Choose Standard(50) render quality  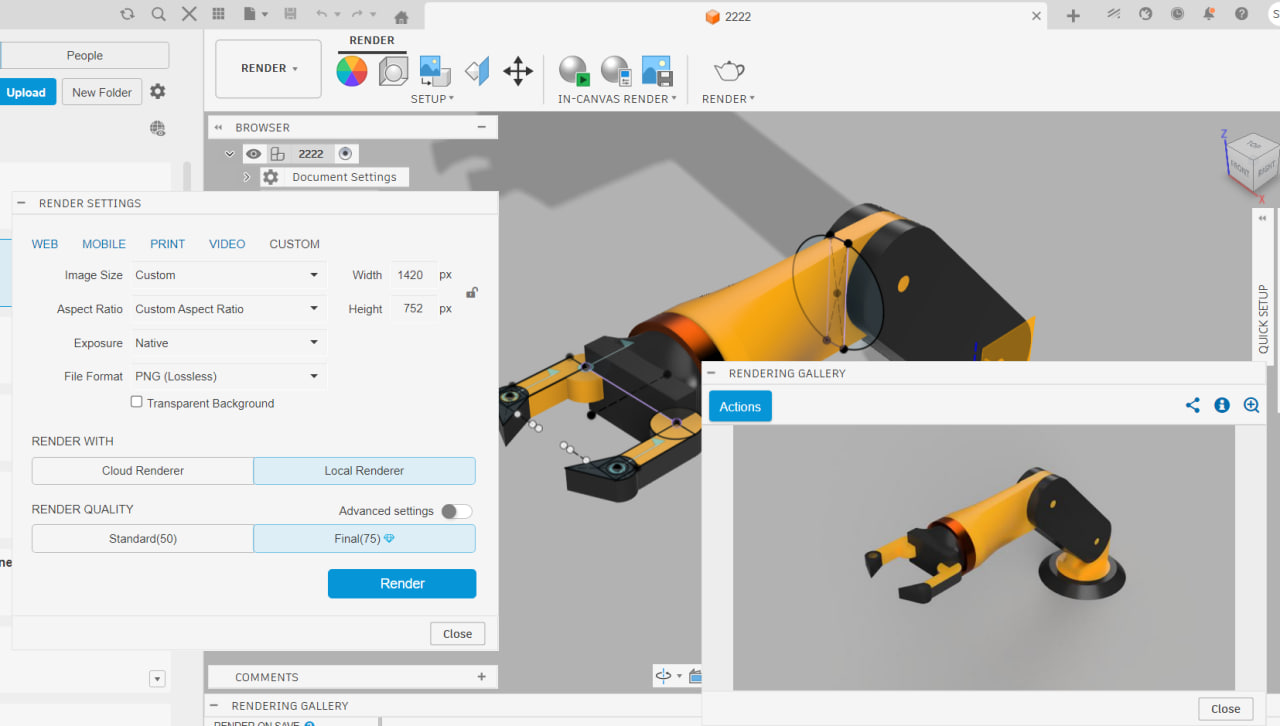coord(143,539)
